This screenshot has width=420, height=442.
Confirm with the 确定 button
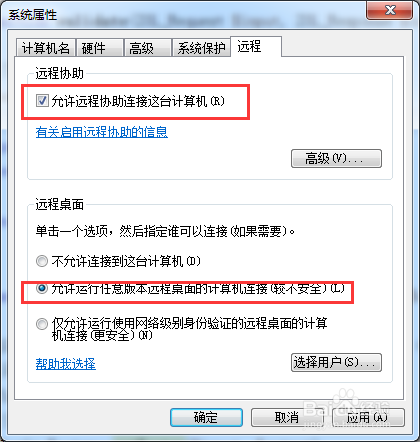tap(206, 417)
